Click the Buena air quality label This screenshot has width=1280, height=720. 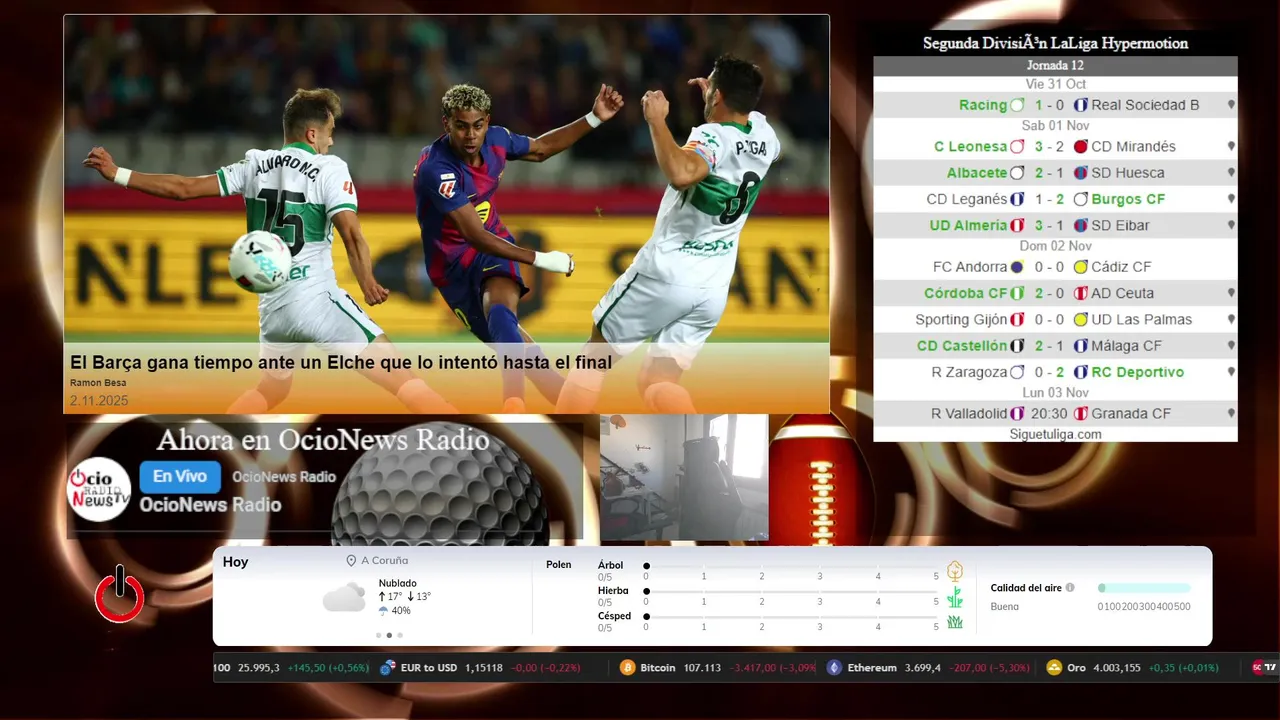(1005, 607)
